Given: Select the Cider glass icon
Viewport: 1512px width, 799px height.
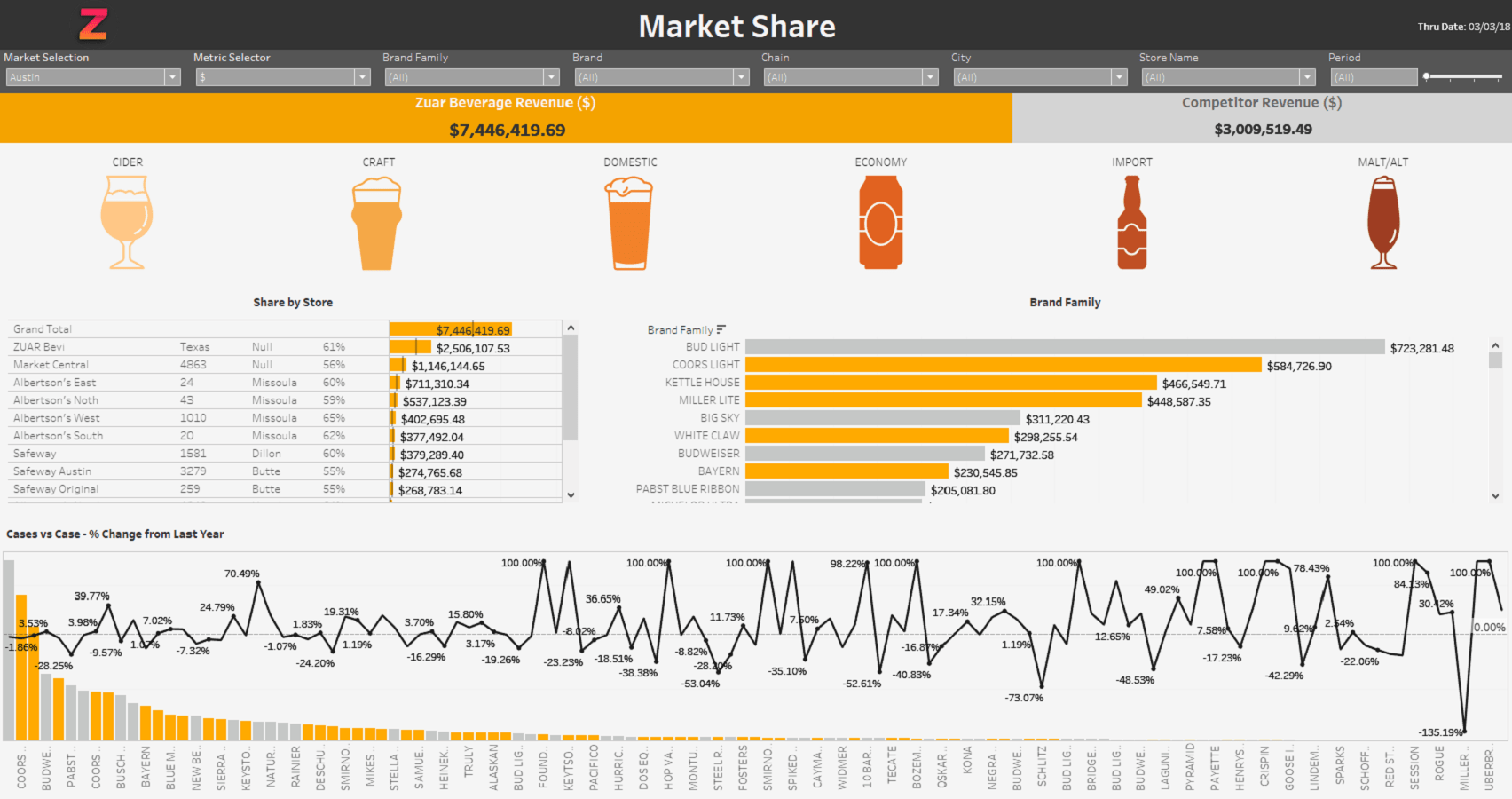Looking at the screenshot, I should [x=127, y=222].
